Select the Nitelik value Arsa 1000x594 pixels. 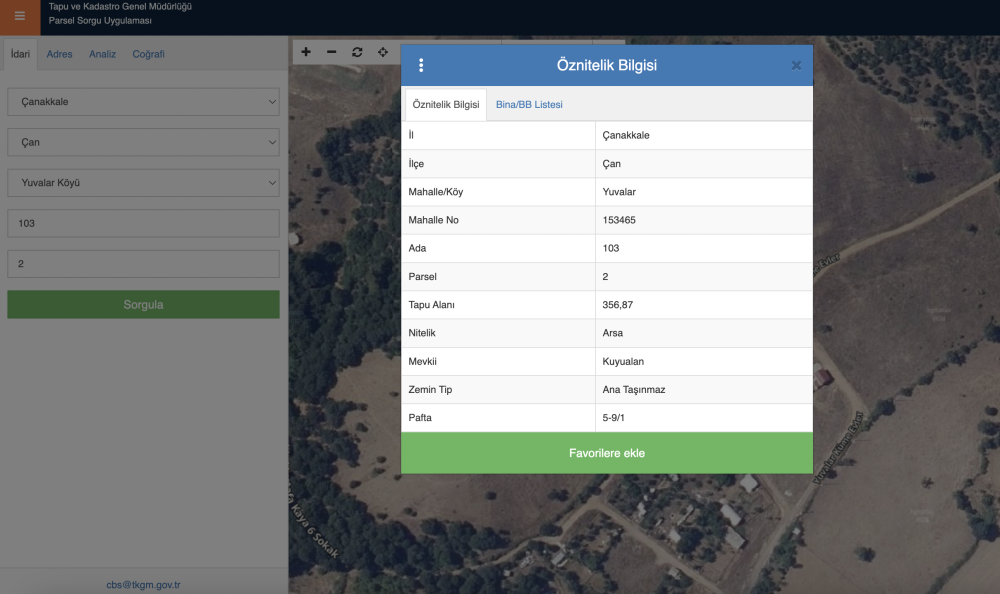point(613,333)
